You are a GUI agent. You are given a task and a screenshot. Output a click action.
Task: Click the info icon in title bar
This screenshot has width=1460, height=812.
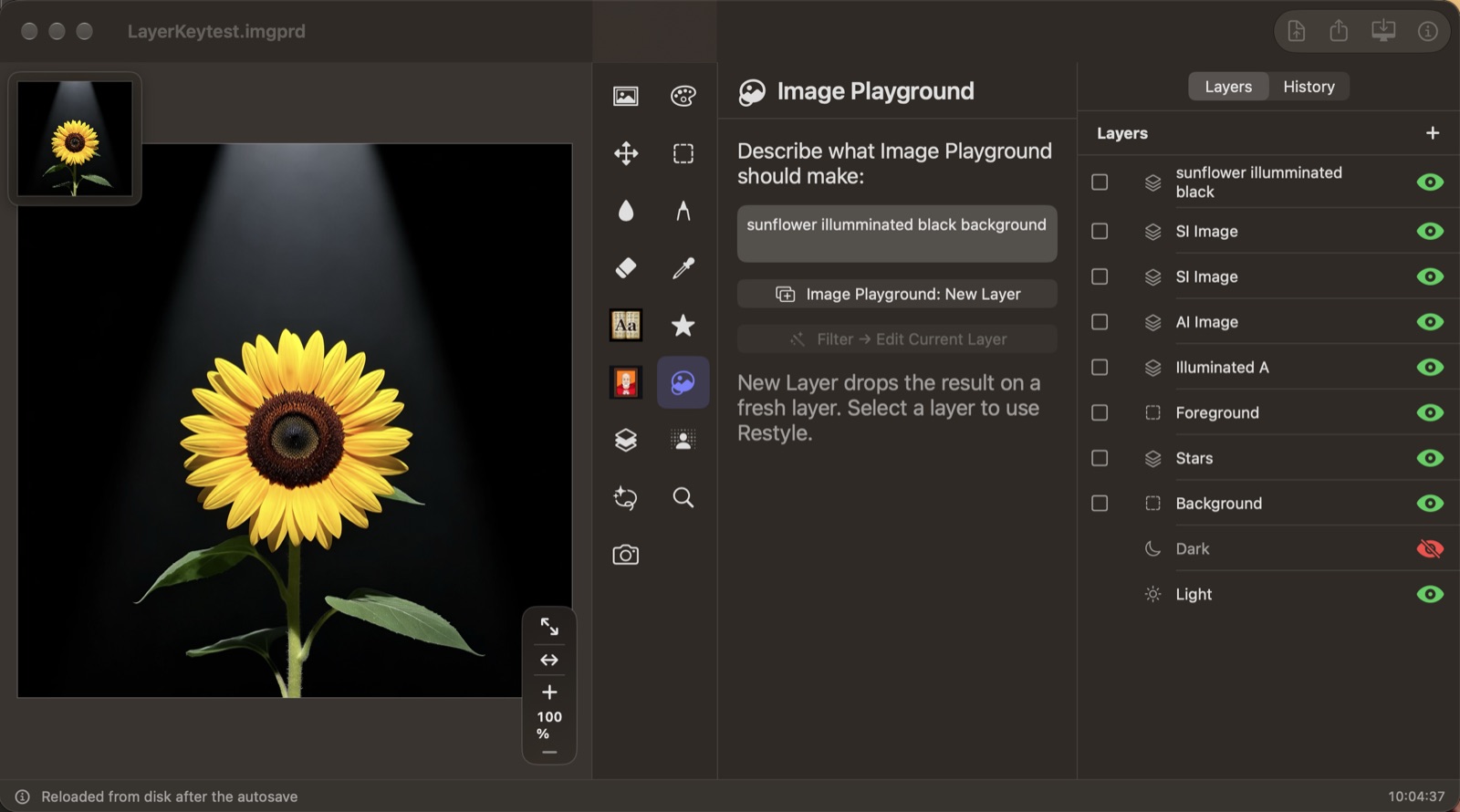(x=1428, y=31)
